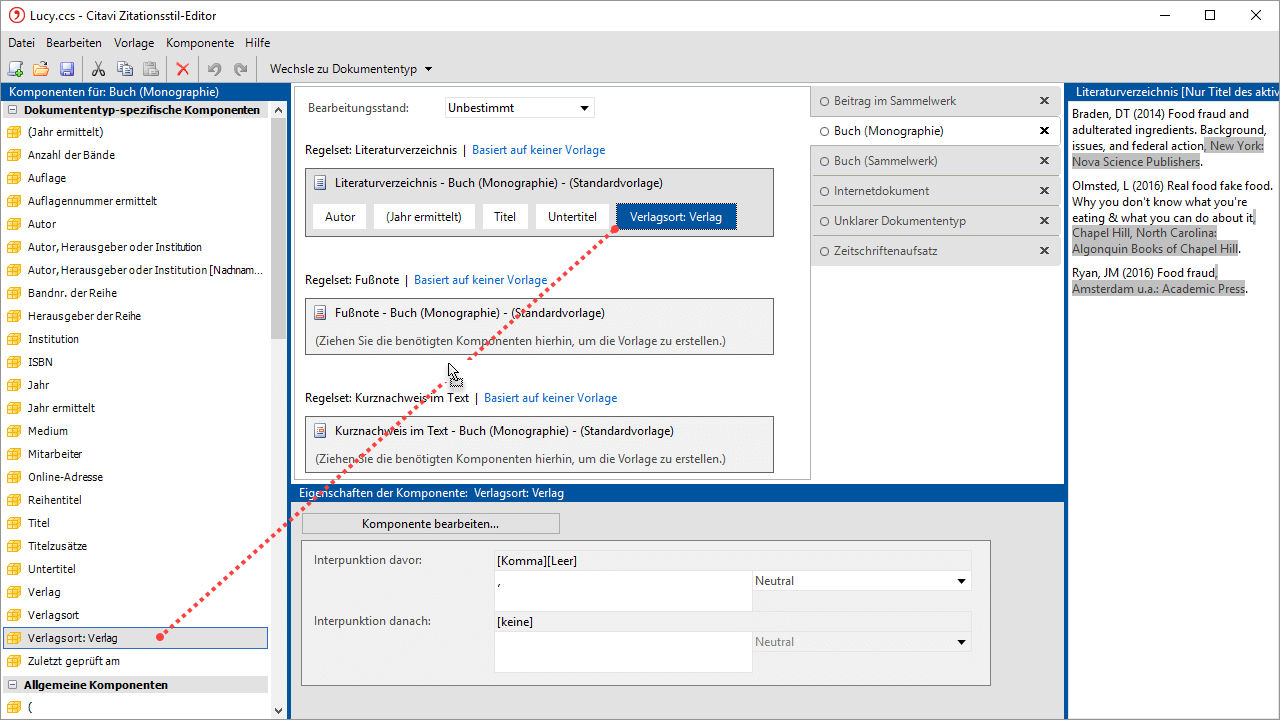The image size is (1280, 720).
Task: Remove the Zeitschriftenaufsatz entry using its X
Action: [x=1044, y=251]
